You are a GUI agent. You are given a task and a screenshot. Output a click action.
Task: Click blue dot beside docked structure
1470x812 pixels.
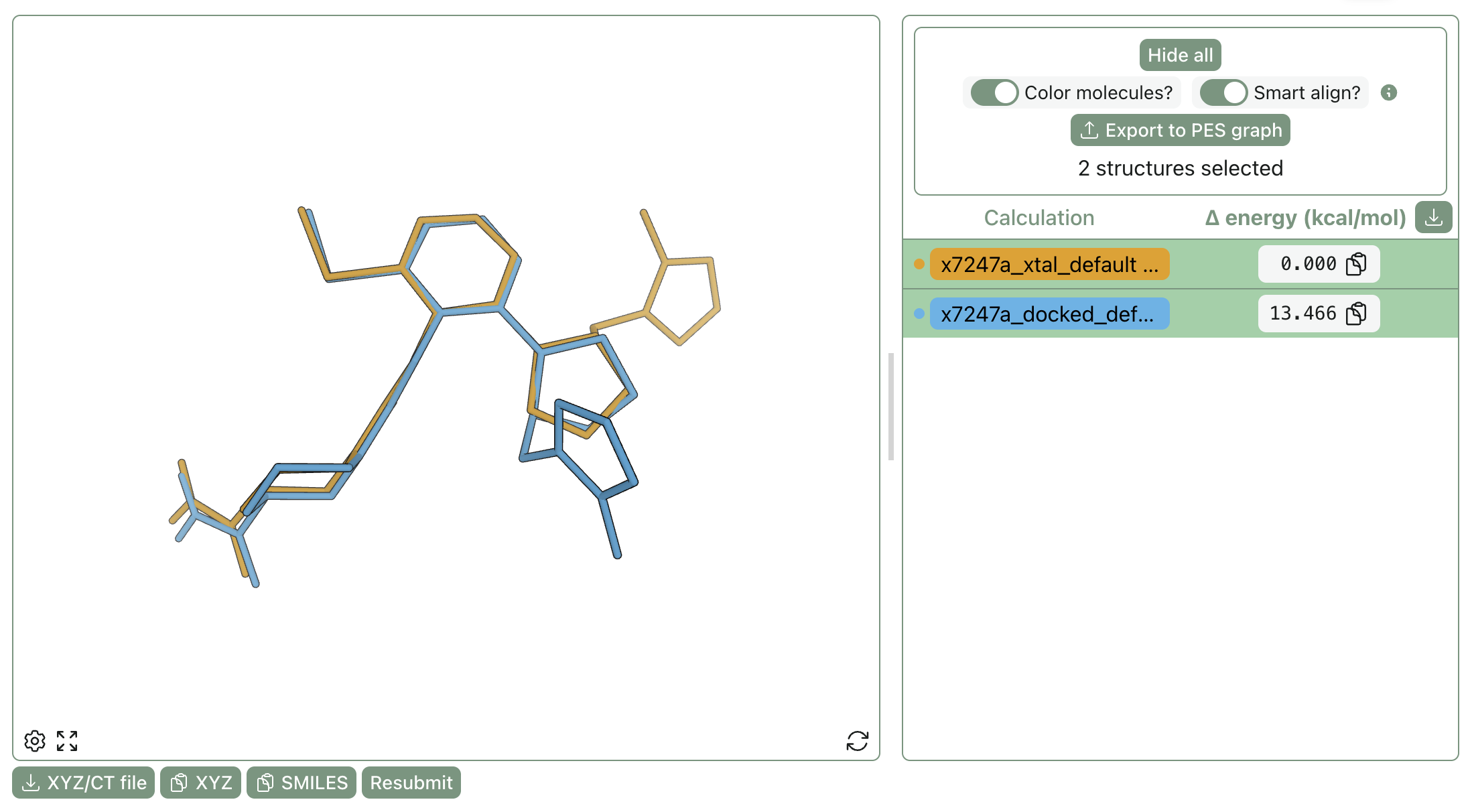(x=919, y=314)
